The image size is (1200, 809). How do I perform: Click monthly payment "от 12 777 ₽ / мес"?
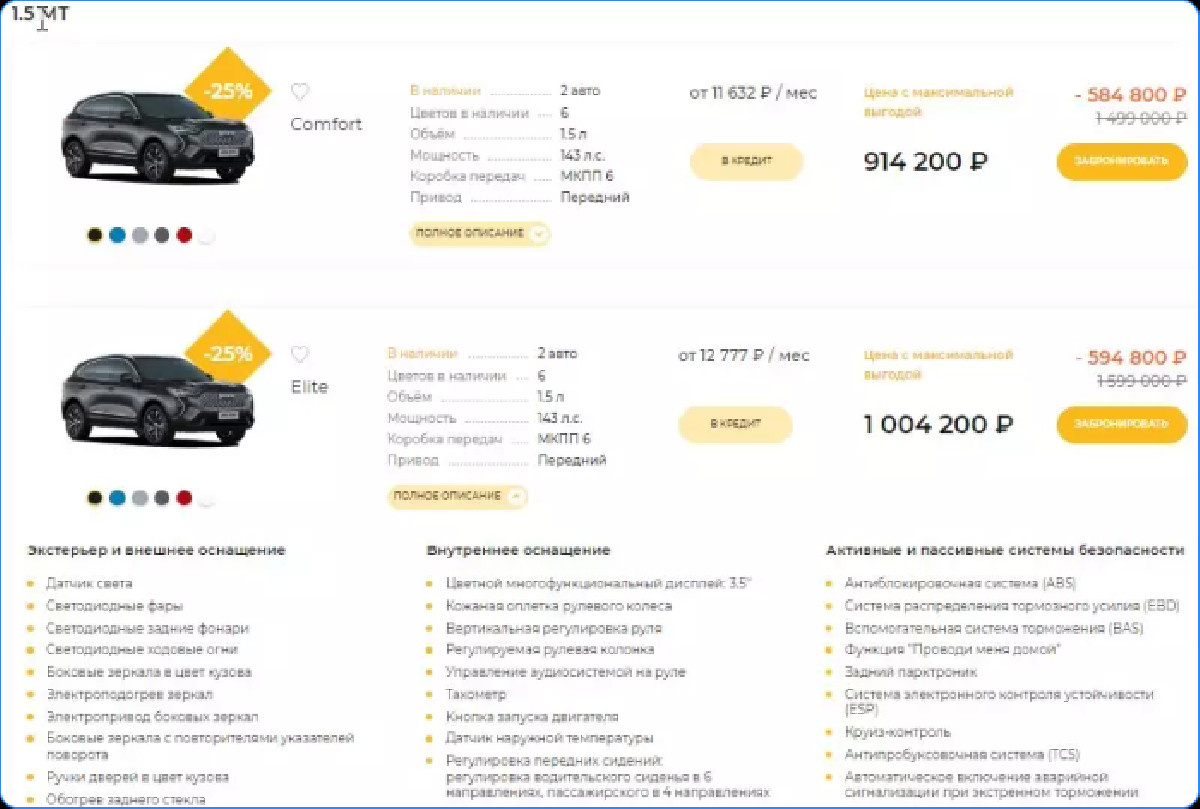click(744, 355)
